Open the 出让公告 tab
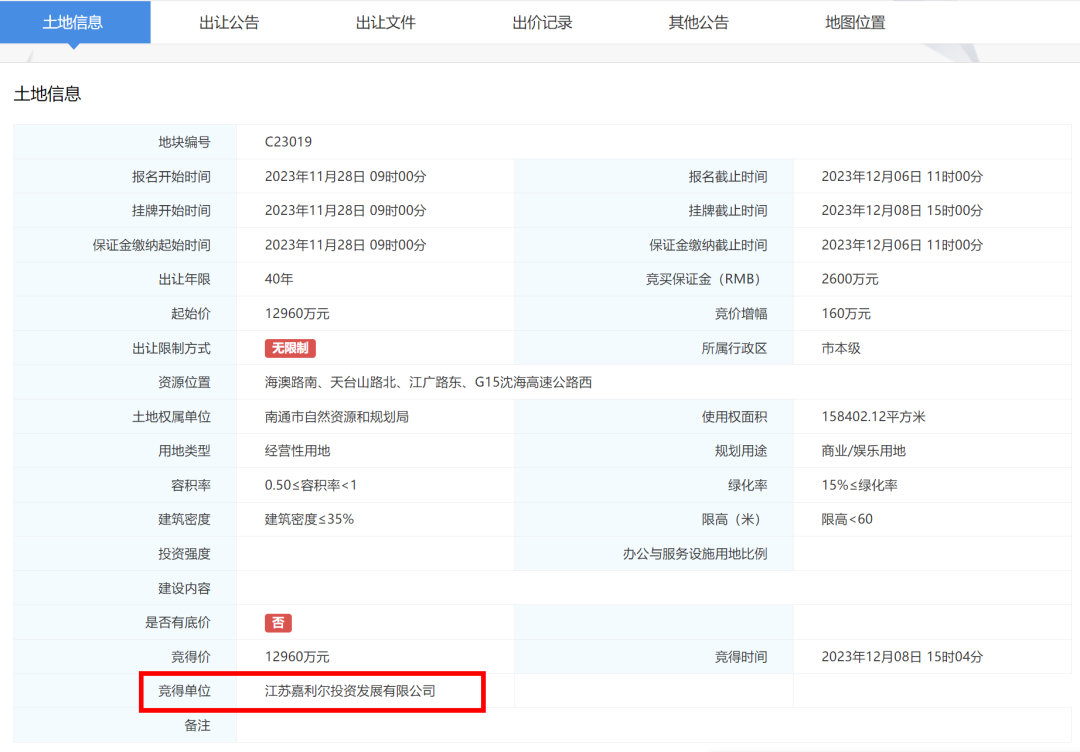This screenshot has height=752, width=1080. (x=229, y=23)
